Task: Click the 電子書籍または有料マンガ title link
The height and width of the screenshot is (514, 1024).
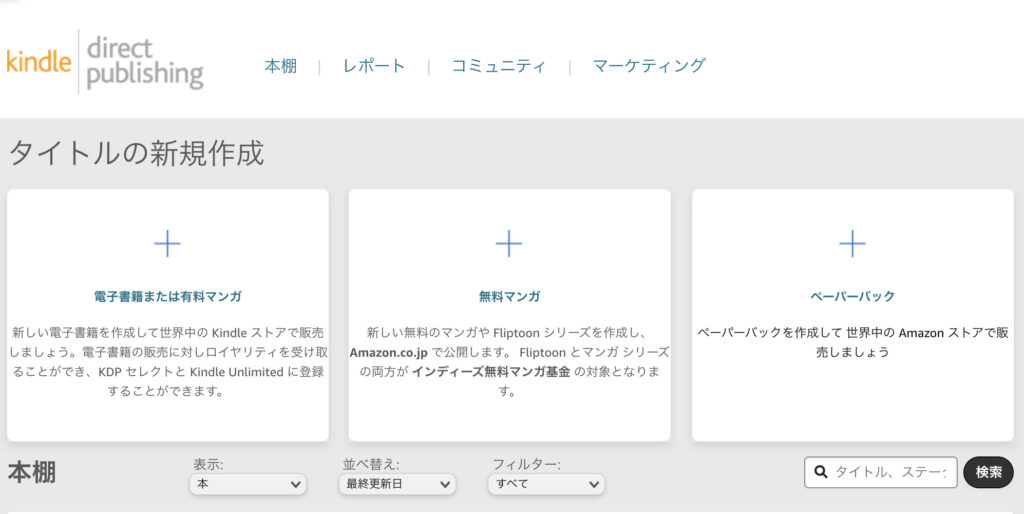Action: pos(167,297)
